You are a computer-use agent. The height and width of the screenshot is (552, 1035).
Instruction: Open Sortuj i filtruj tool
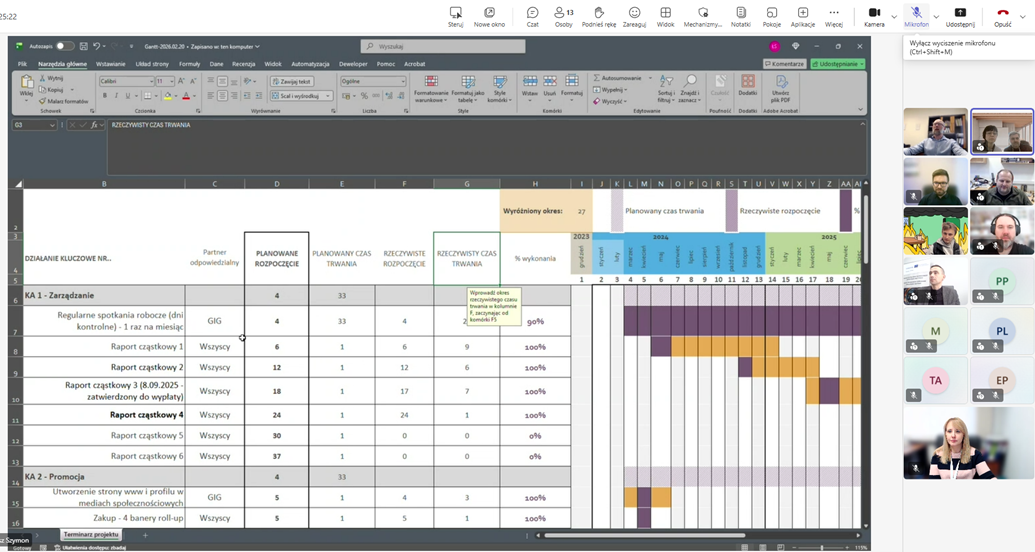coord(665,85)
